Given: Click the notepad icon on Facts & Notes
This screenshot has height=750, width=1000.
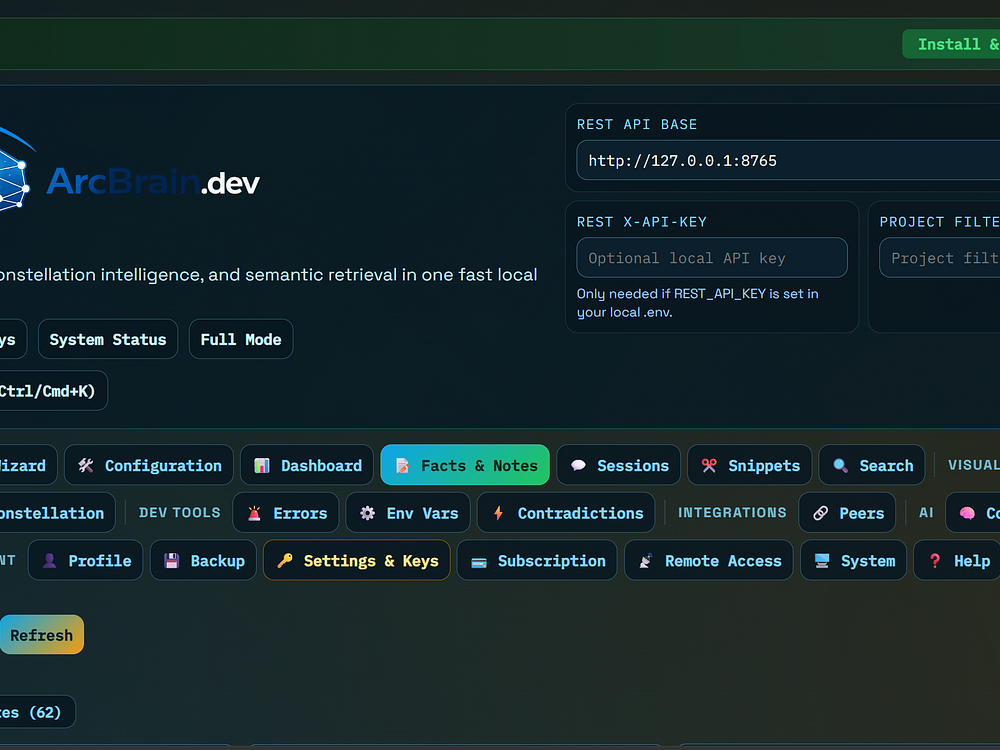Looking at the screenshot, I should pos(402,466).
